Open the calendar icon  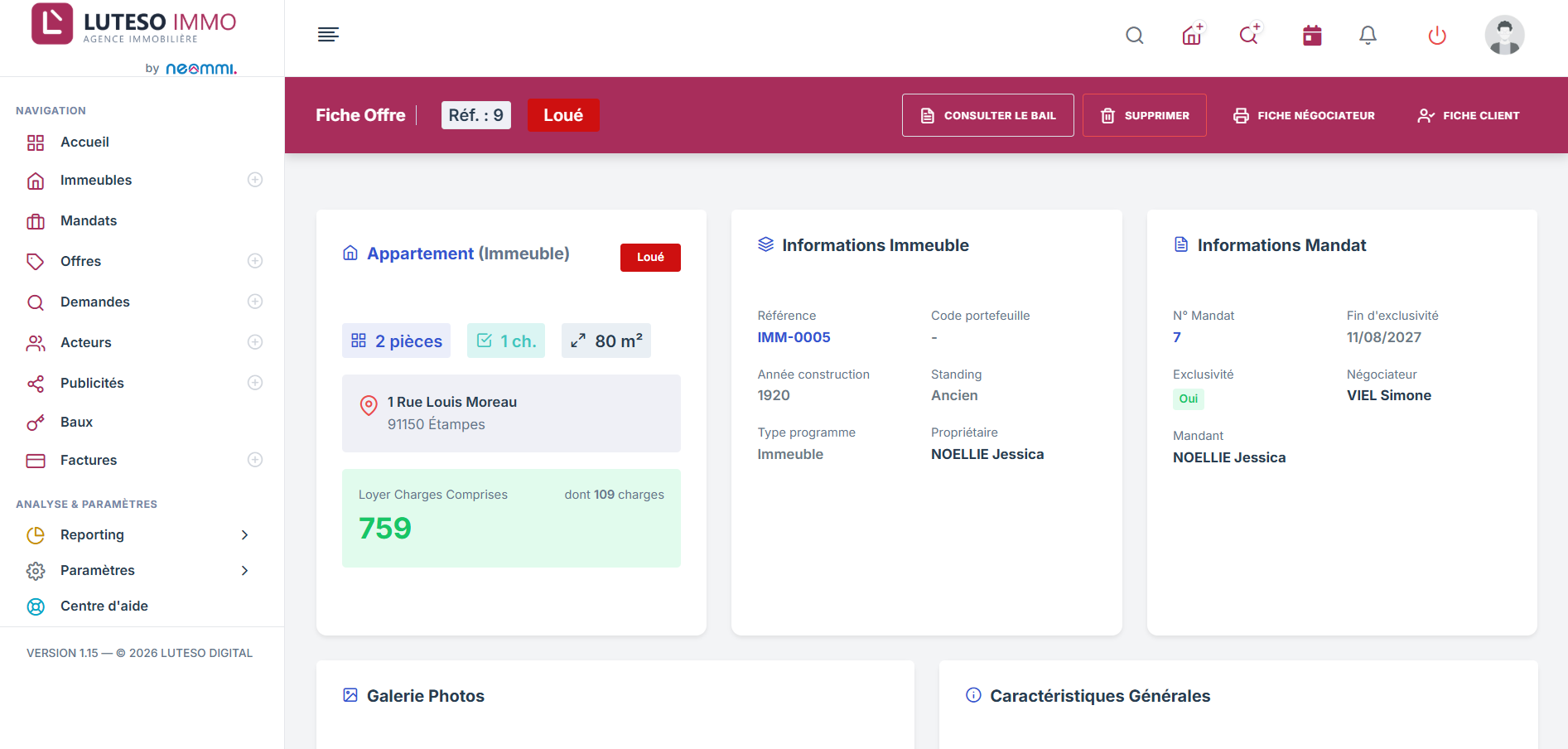(1312, 35)
